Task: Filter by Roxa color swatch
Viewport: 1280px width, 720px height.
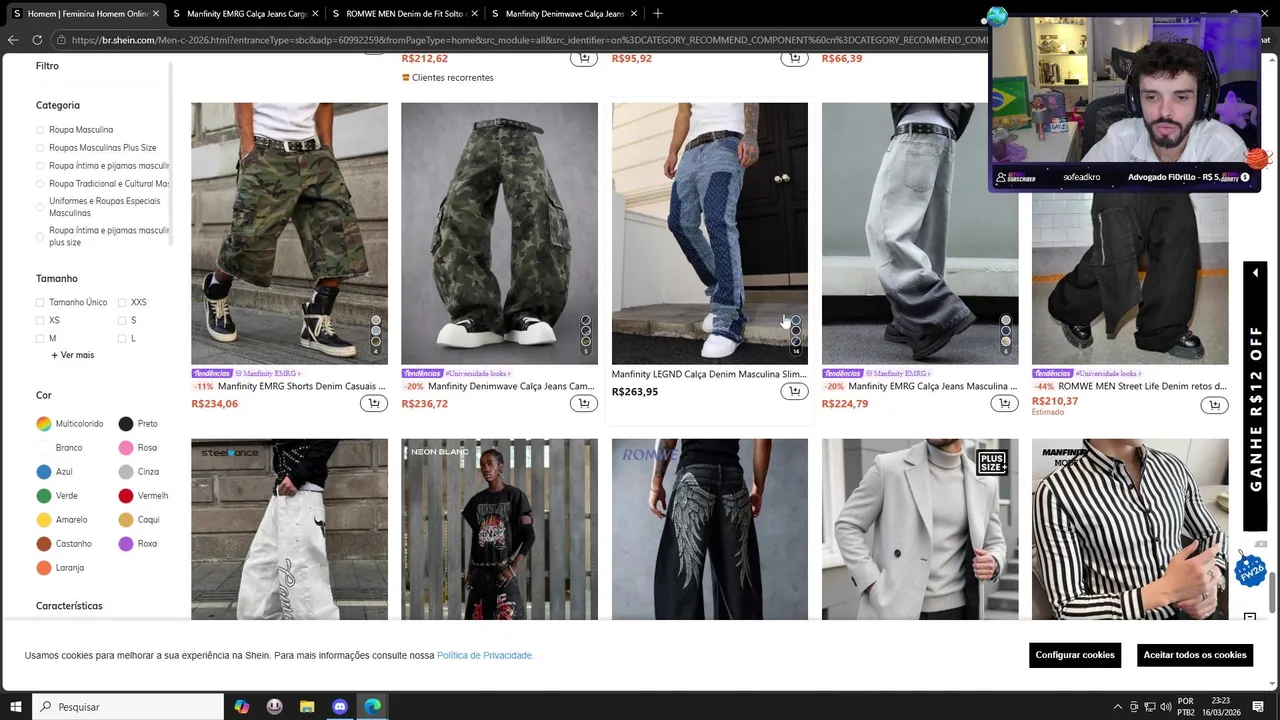Action: [x=126, y=544]
